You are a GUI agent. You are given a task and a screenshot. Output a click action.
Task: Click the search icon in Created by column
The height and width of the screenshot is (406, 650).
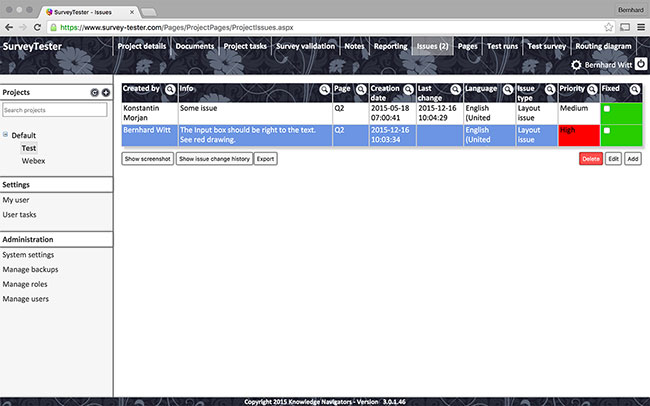170,90
